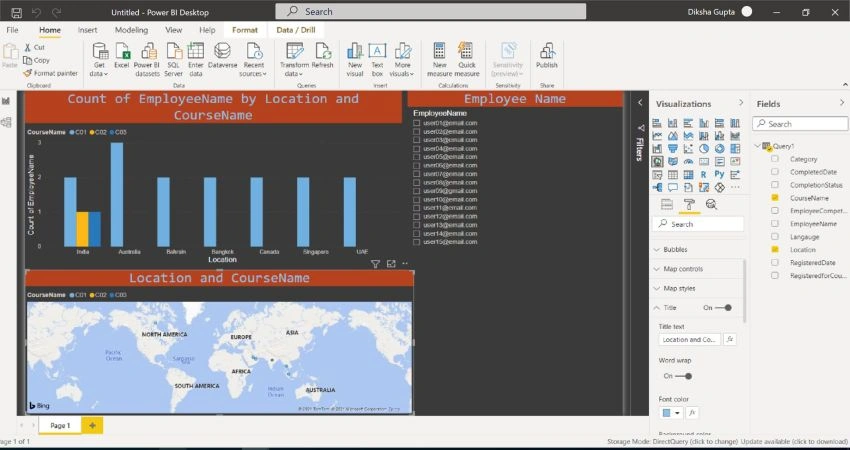Choose the Funnel visualization
Viewport: 850px width, 450px height.
coord(673,149)
